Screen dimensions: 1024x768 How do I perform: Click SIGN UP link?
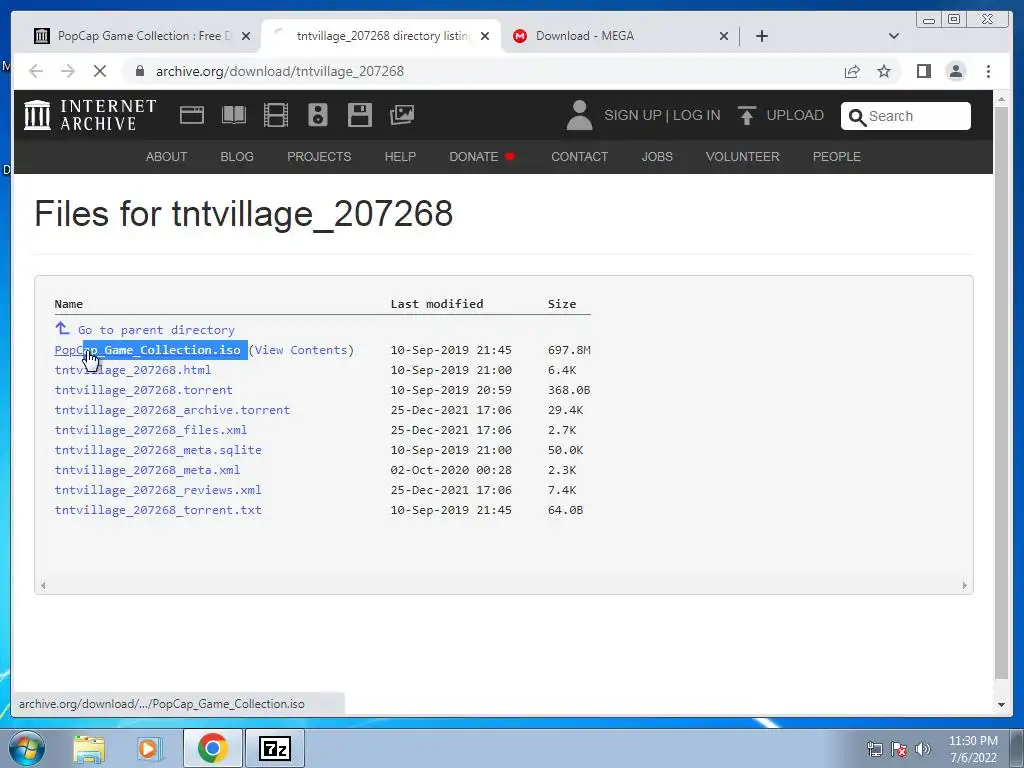coord(633,116)
